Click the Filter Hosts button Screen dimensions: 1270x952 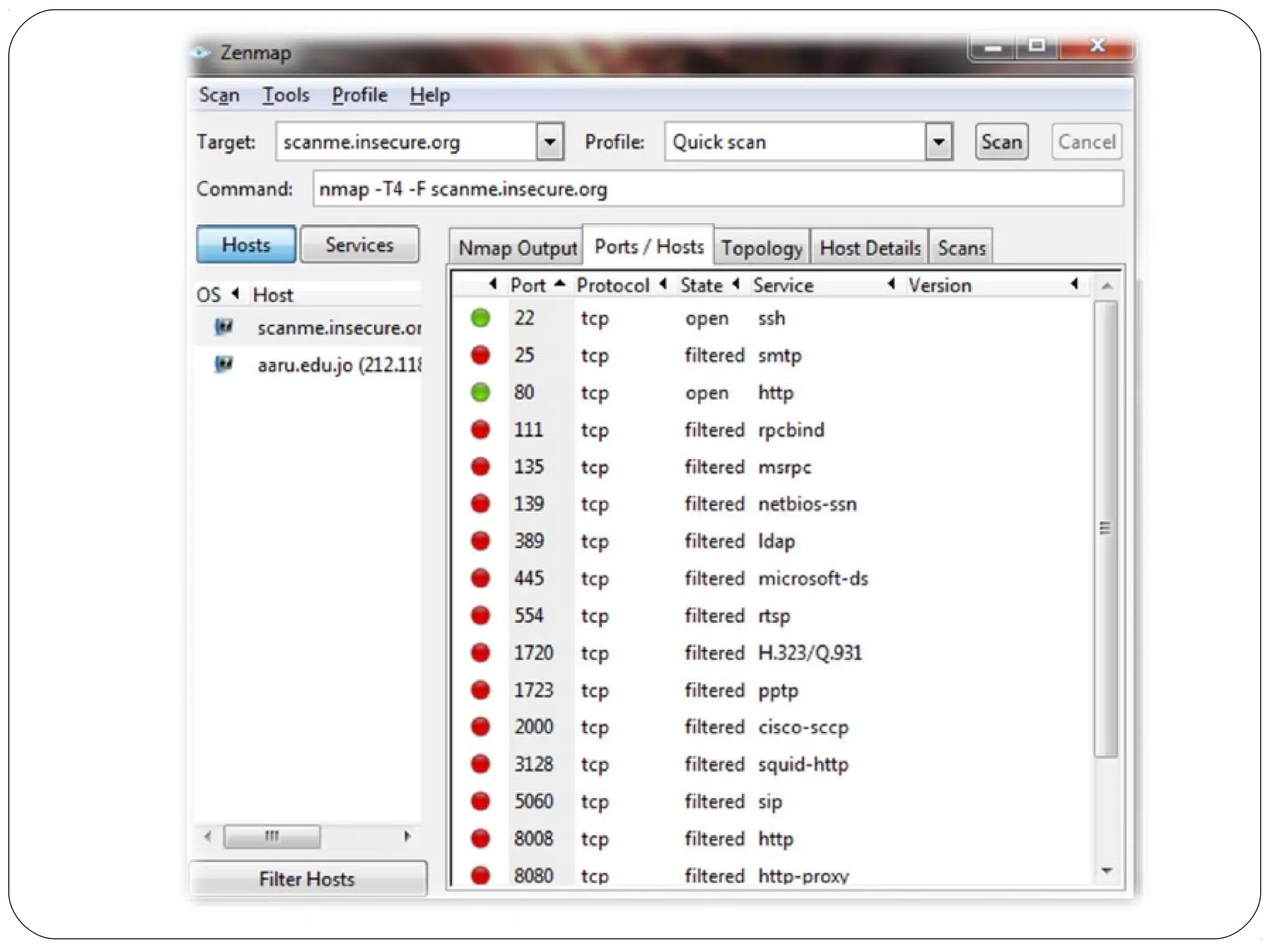(308, 879)
